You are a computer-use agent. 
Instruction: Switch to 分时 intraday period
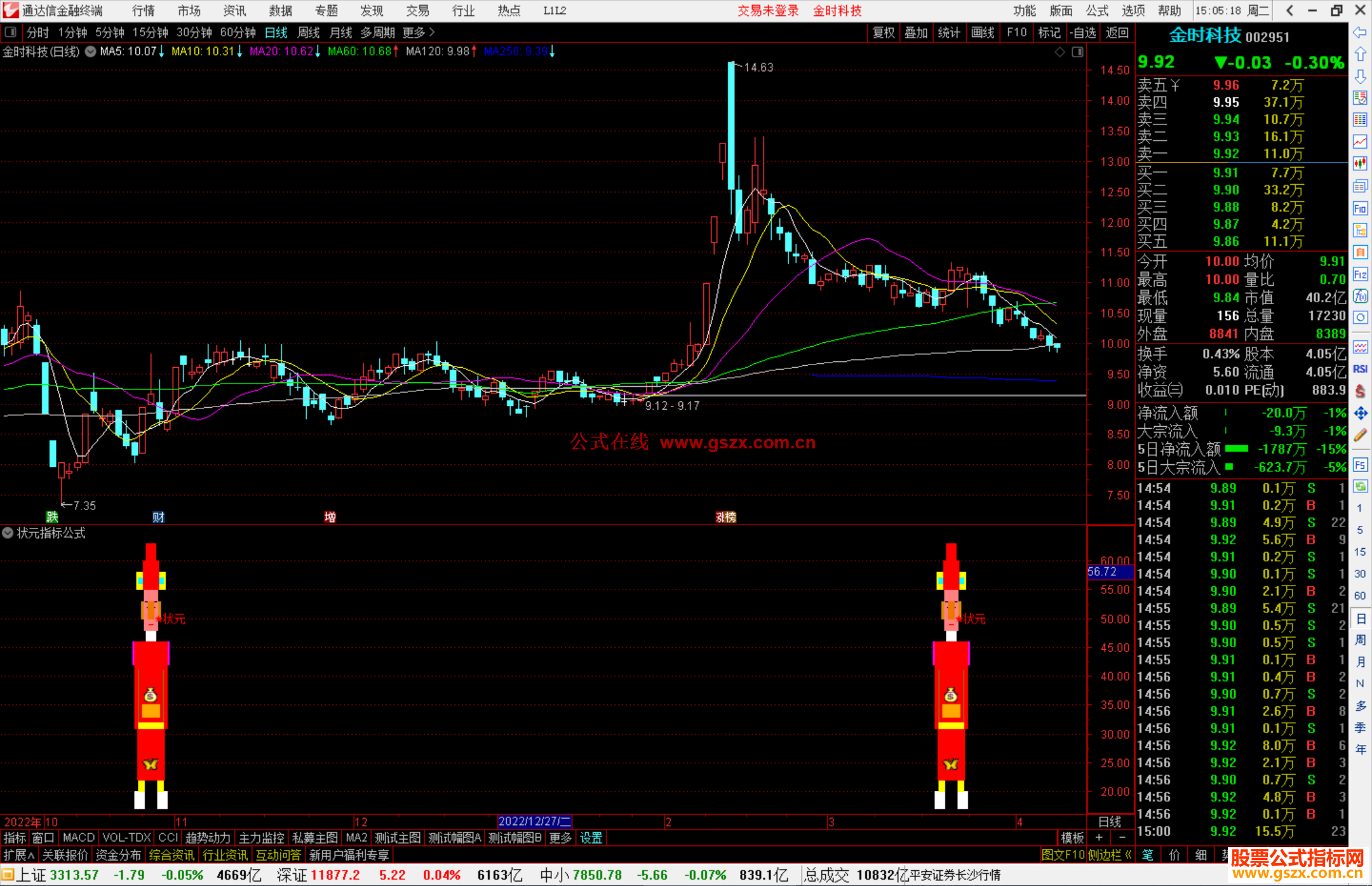tap(37, 32)
